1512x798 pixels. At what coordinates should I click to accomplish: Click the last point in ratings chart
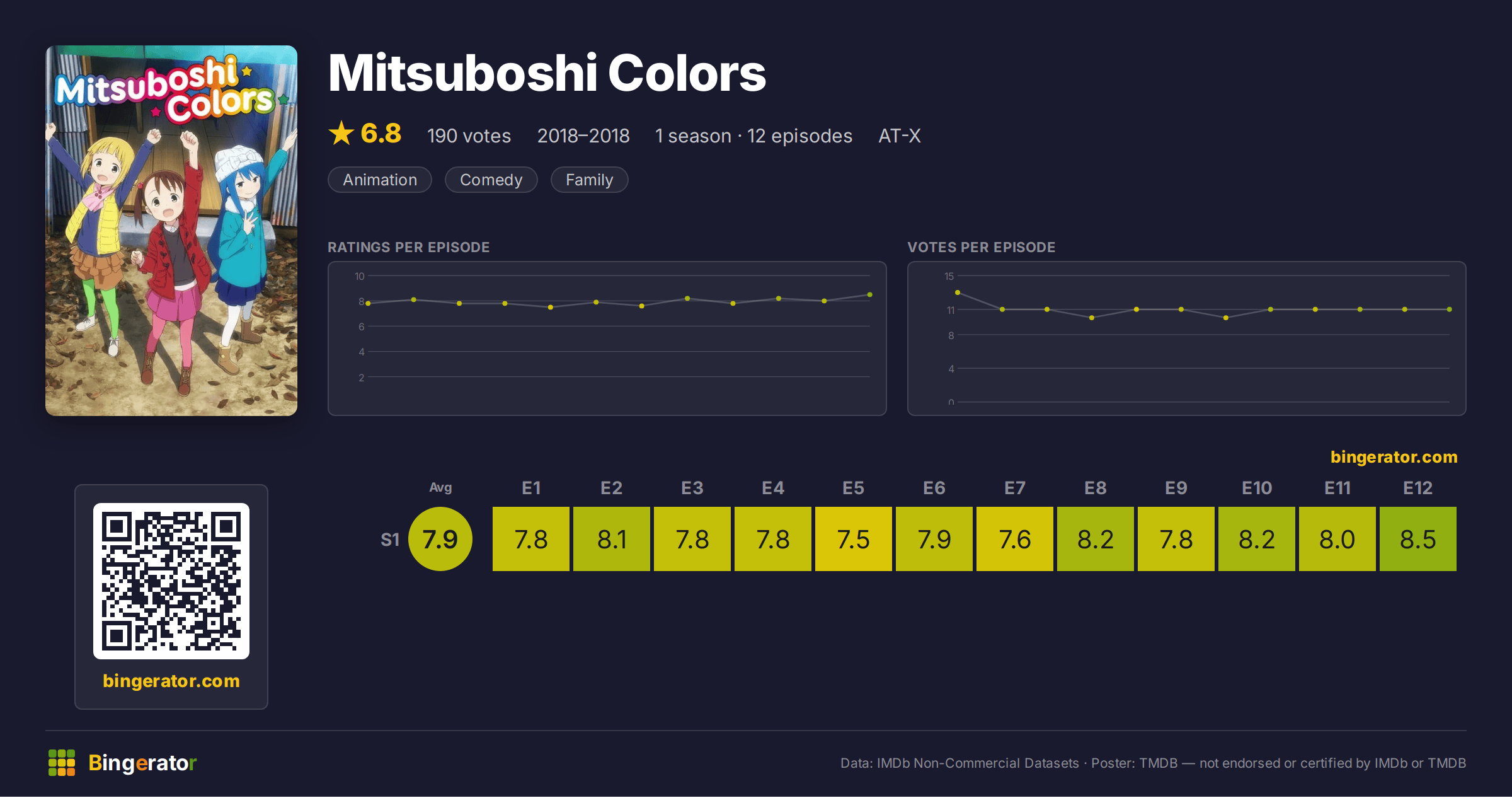[870, 295]
